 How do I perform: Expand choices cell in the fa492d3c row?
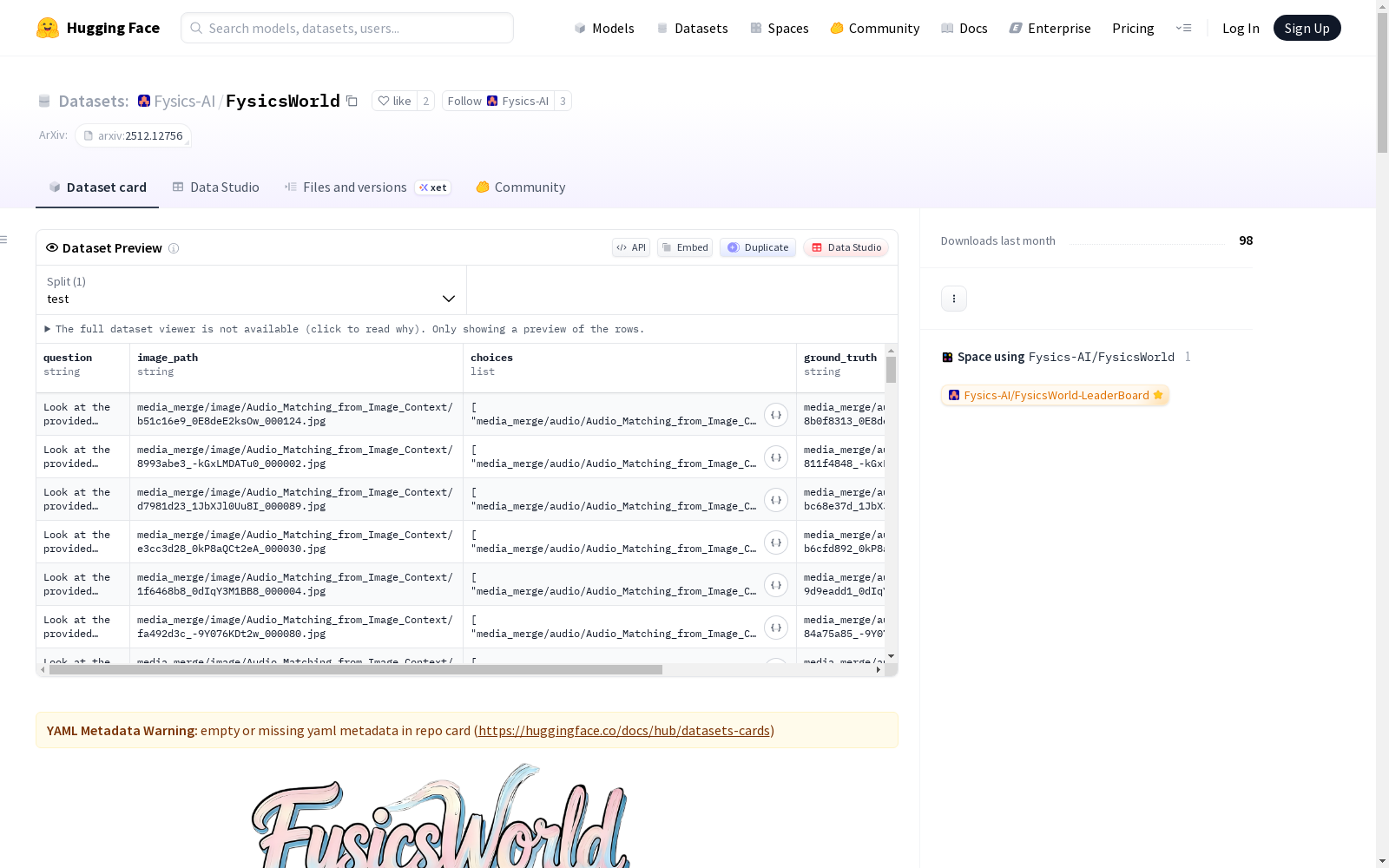[776, 628]
